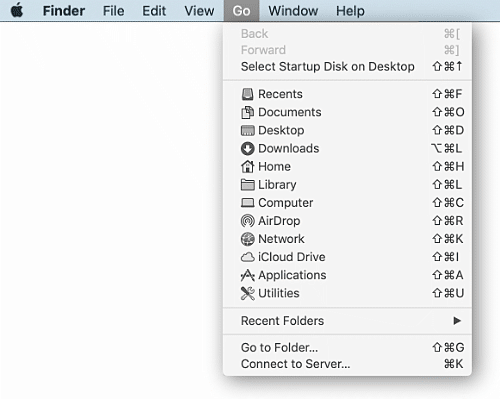The height and width of the screenshot is (399, 500).
Task: Click the iCloud Drive cloud icon
Action: pyautogui.click(x=247, y=257)
